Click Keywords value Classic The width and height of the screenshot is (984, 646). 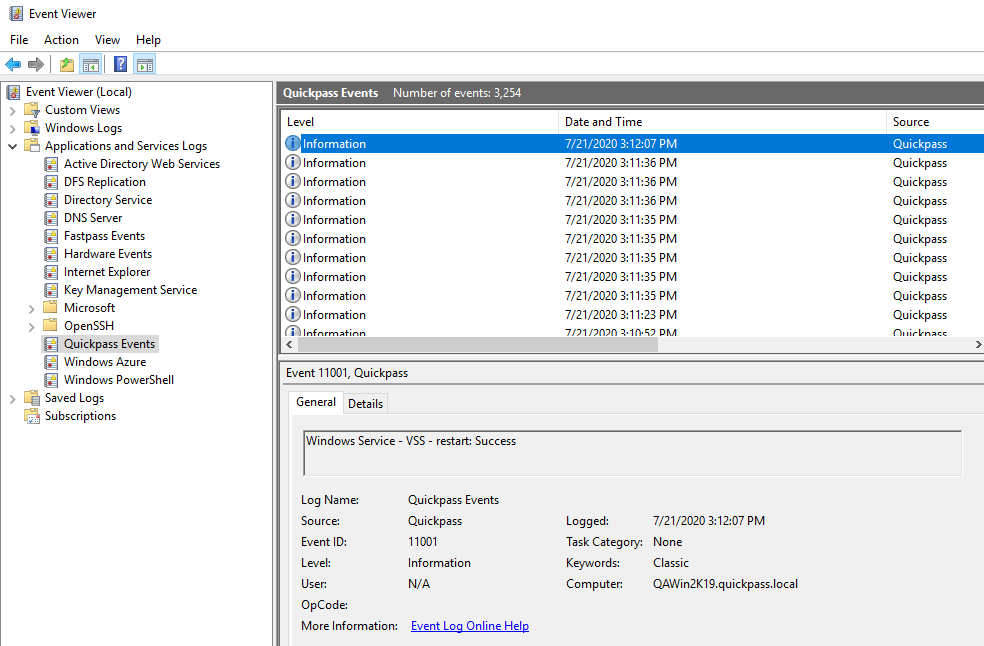click(x=670, y=563)
